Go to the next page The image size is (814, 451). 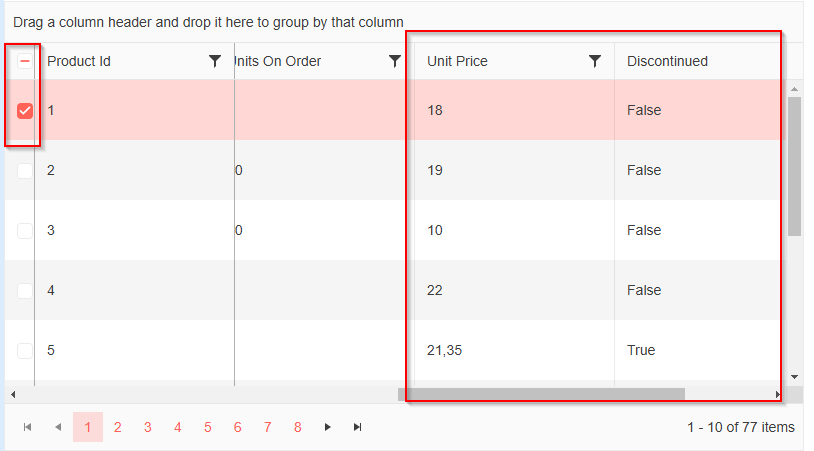click(x=327, y=427)
